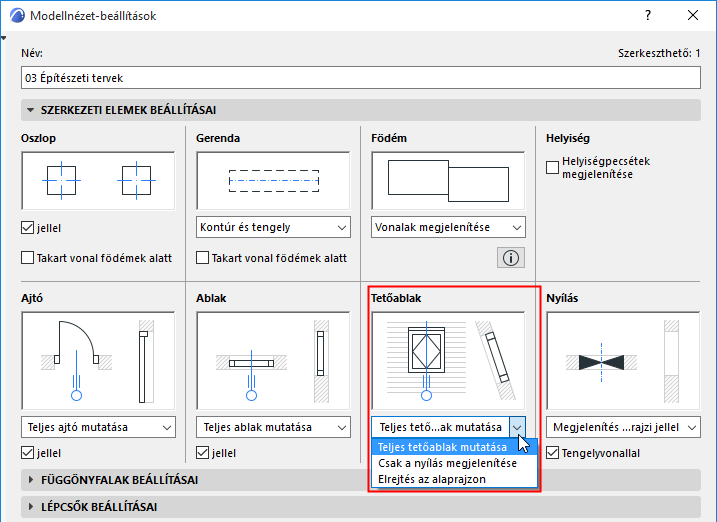717x522 pixels.
Task: Expand FÜGGÖNYFALAK BEÁLLÍTÁSAI section
Action: (120, 480)
